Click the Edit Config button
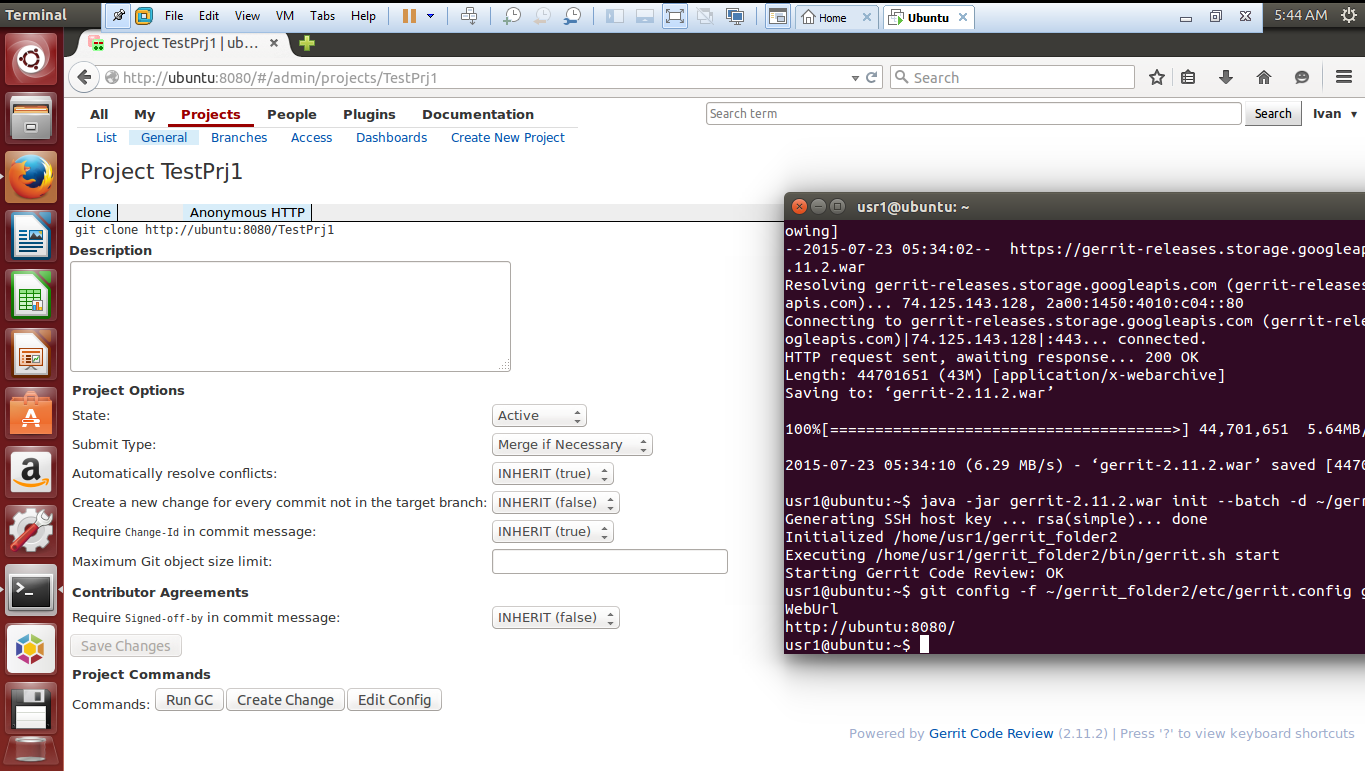 [394, 700]
